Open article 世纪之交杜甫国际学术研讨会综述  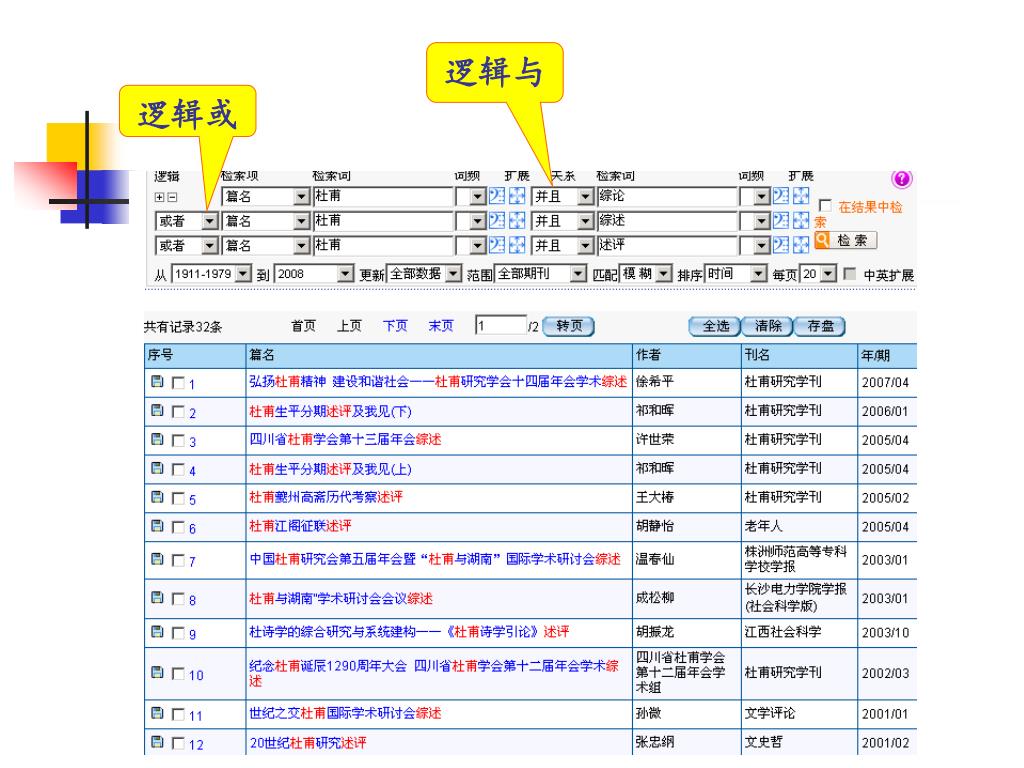tap(345, 713)
